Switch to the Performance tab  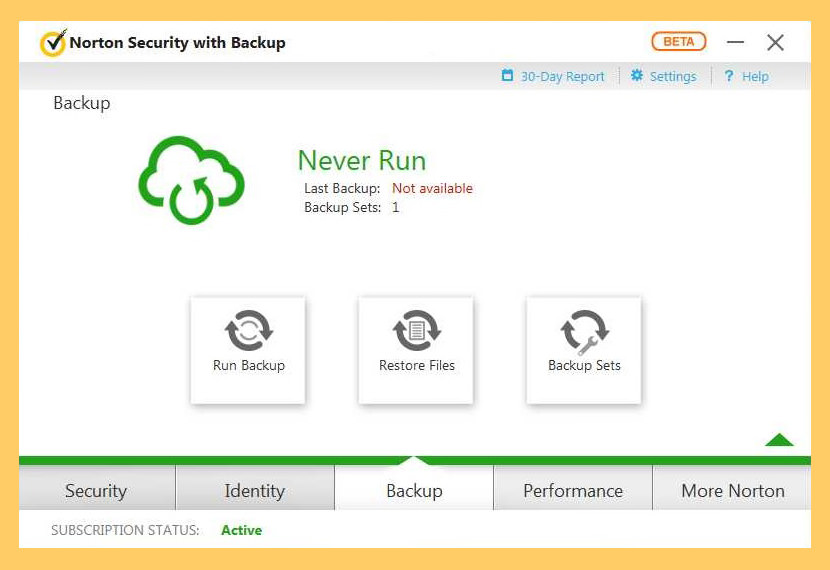point(573,490)
